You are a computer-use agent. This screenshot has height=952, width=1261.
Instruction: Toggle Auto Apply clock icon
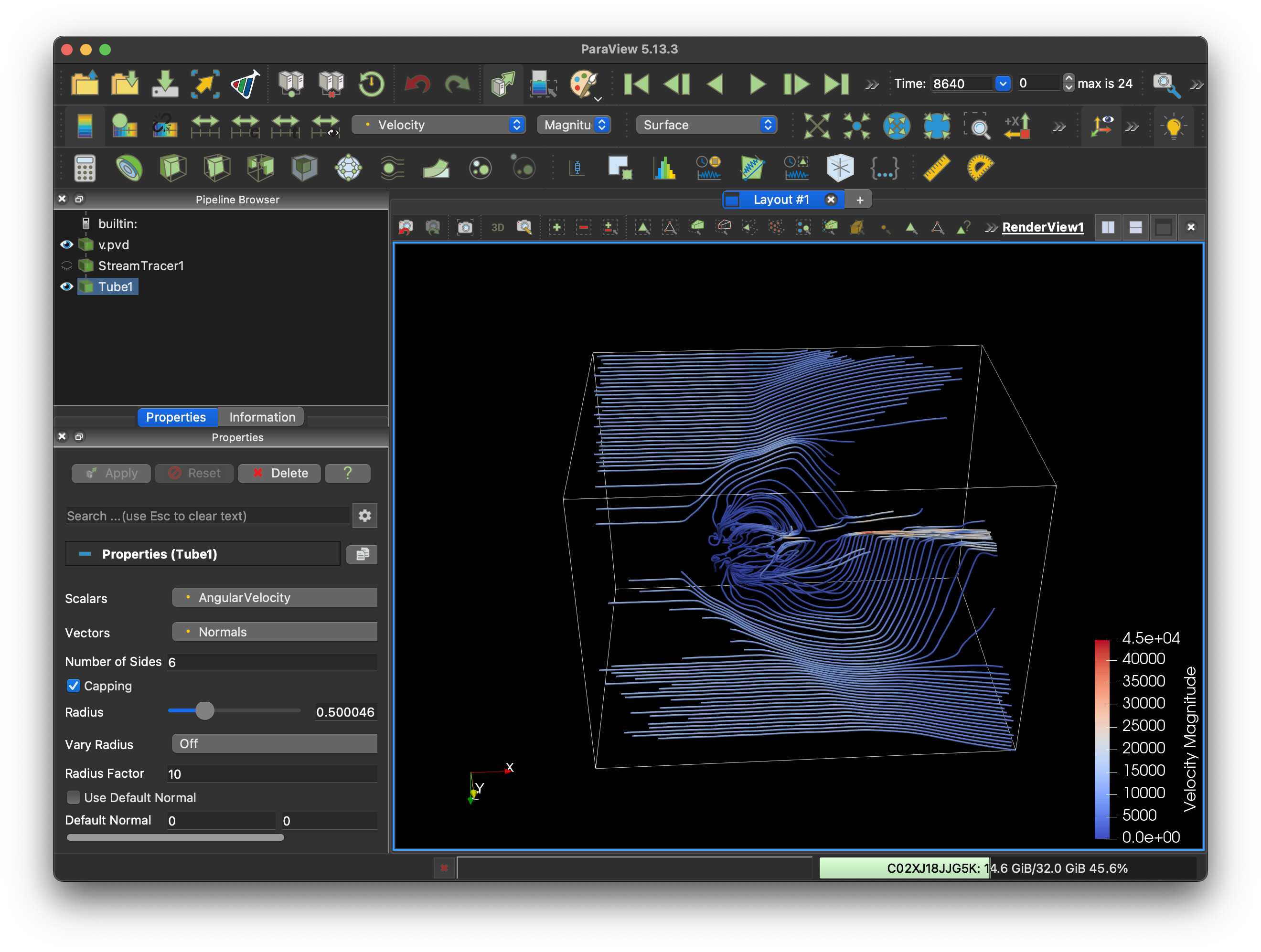click(x=371, y=85)
